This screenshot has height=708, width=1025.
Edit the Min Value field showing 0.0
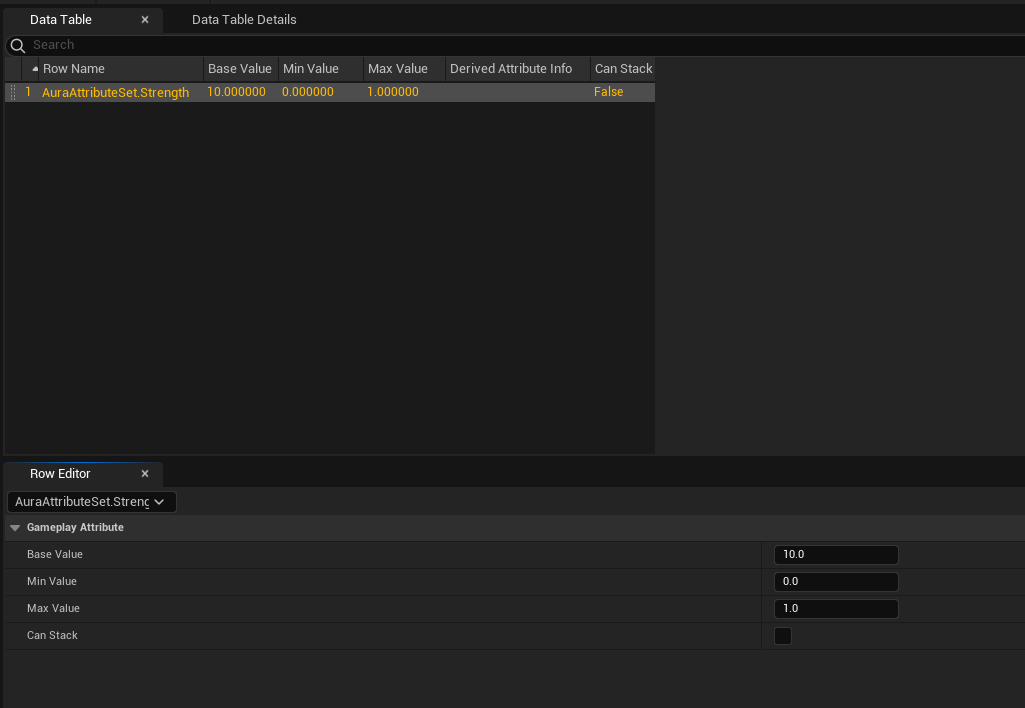pos(836,581)
